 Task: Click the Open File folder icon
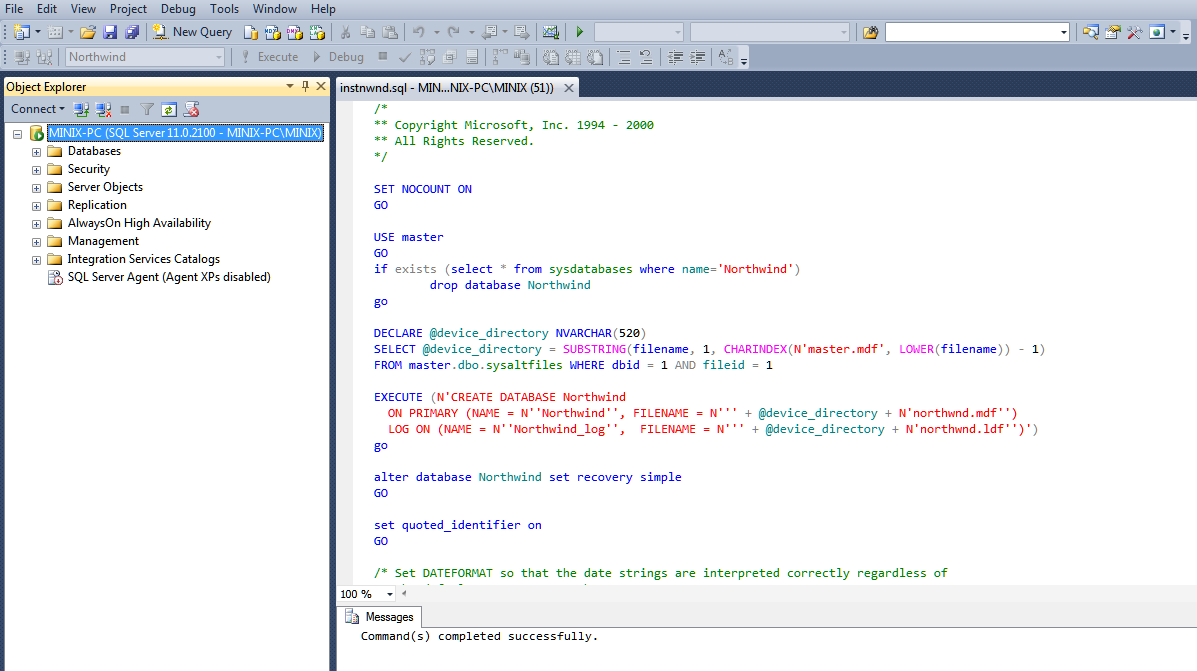88,32
